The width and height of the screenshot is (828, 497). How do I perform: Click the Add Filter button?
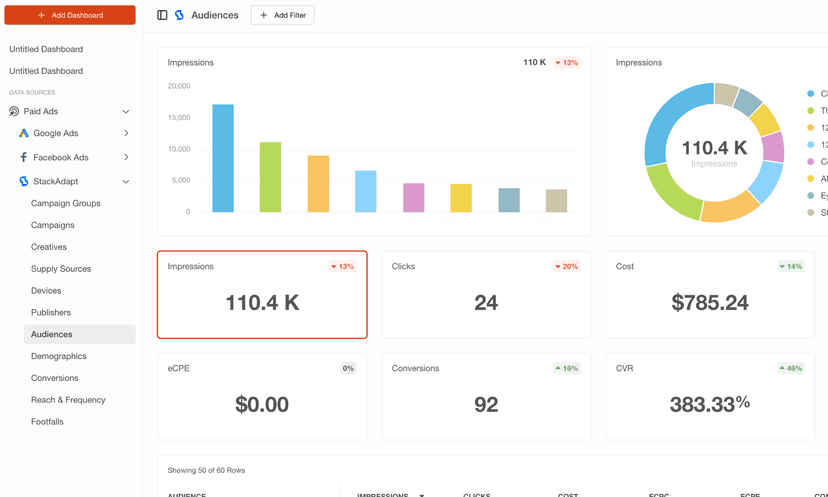tap(282, 15)
